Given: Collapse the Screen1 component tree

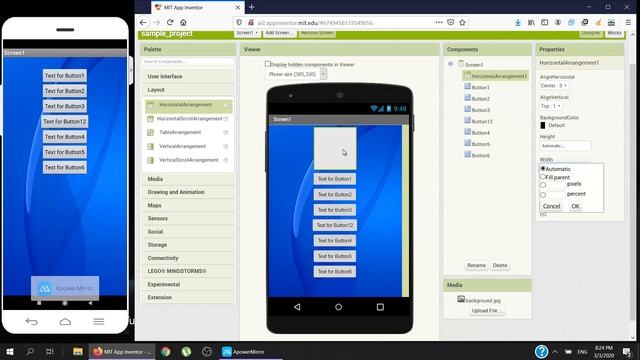Looking at the screenshot, I should point(450,64).
